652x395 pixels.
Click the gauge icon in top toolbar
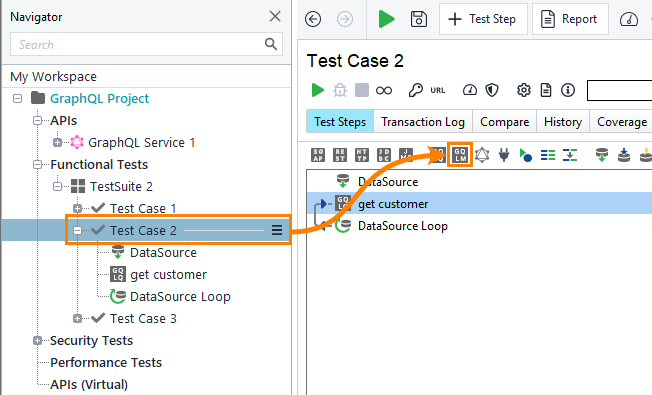point(629,19)
